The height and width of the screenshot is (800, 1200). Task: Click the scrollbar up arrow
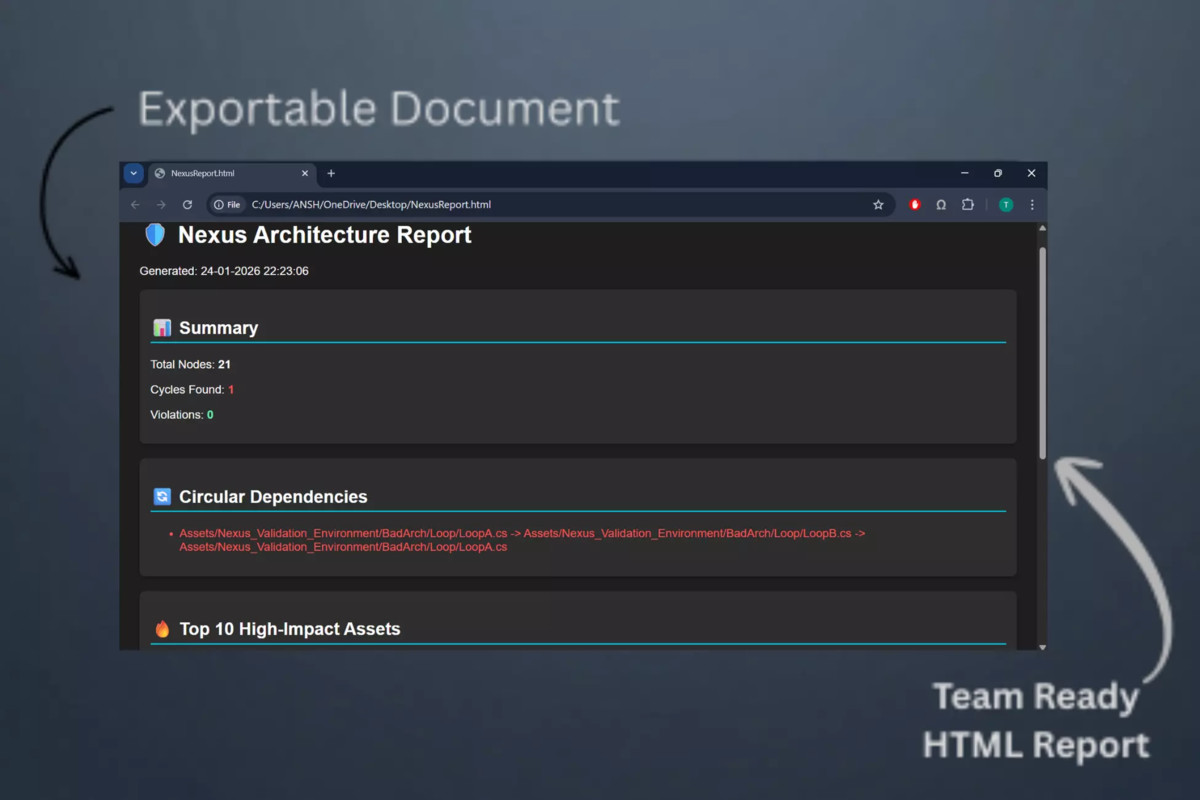[x=1043, y=229]
